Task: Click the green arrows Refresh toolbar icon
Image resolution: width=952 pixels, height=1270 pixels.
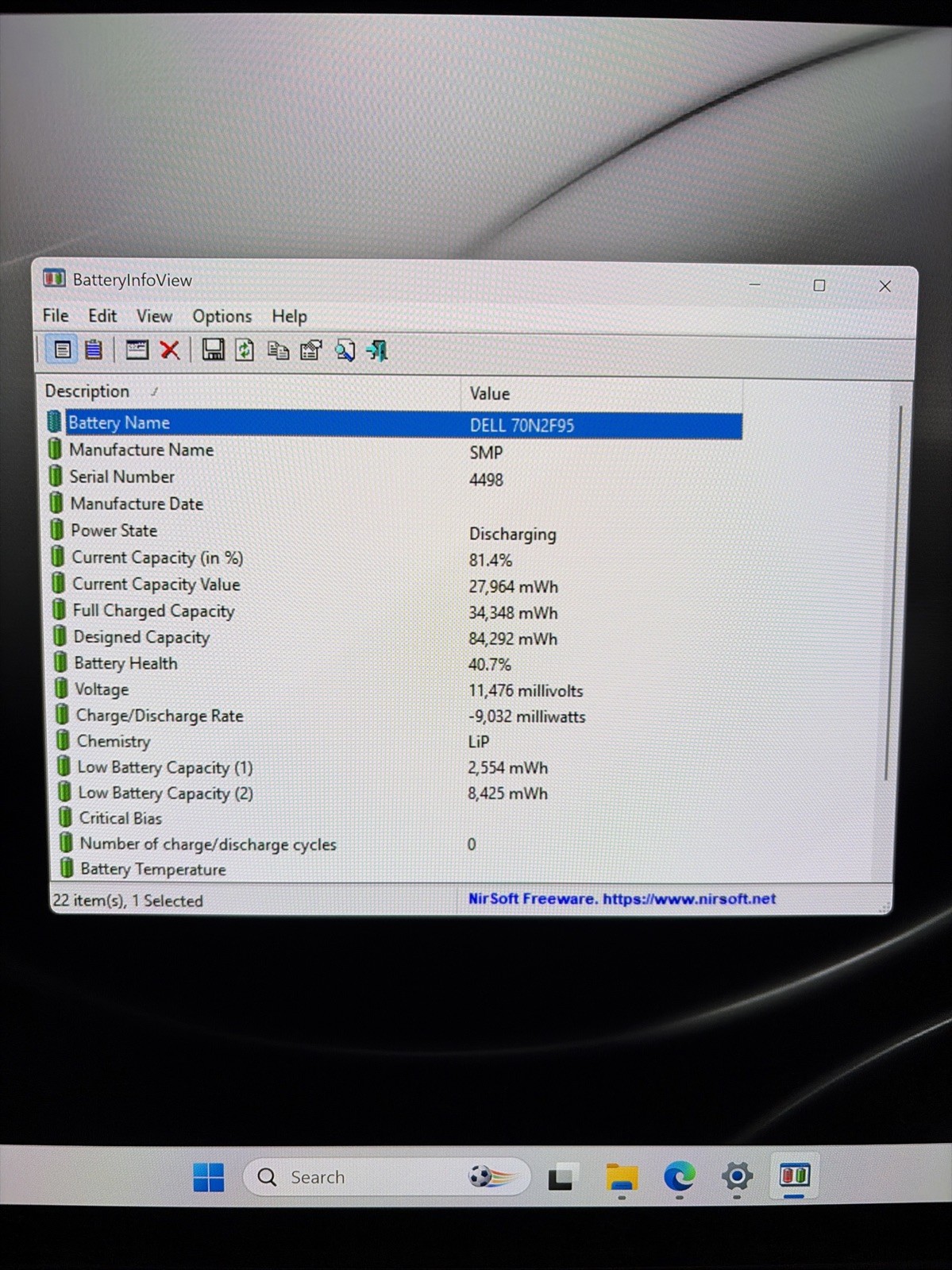Action: pos(245,350)
